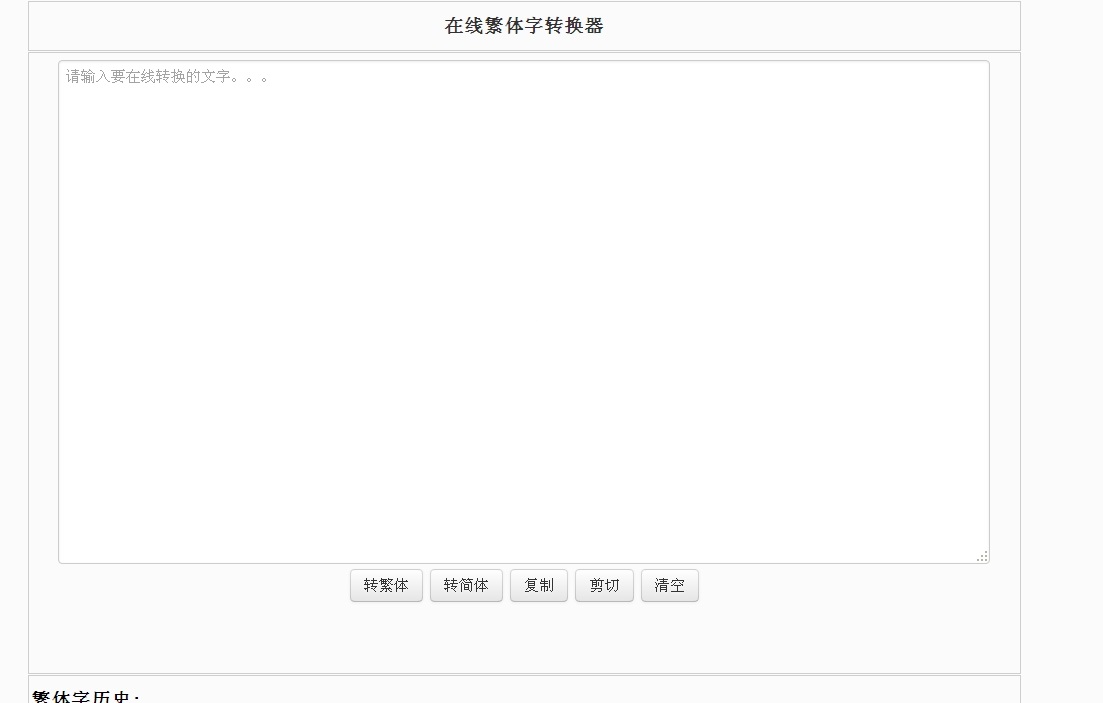
Task: Clear the textarea with the 清空 button
Action: [670, 585]
